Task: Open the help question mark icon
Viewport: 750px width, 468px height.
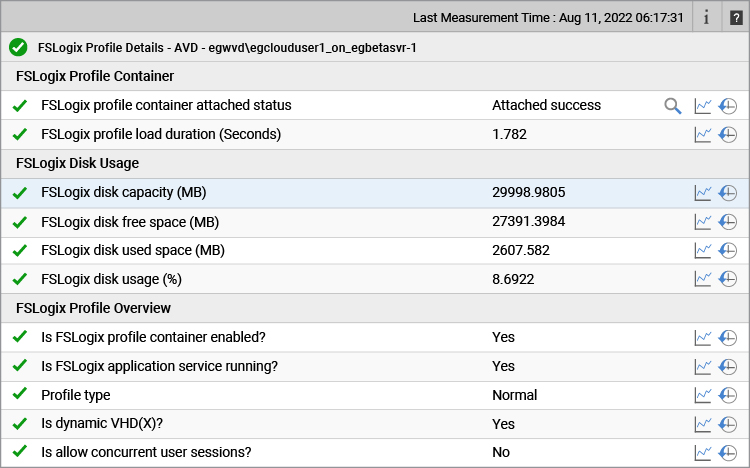Action: click(736, 18)
